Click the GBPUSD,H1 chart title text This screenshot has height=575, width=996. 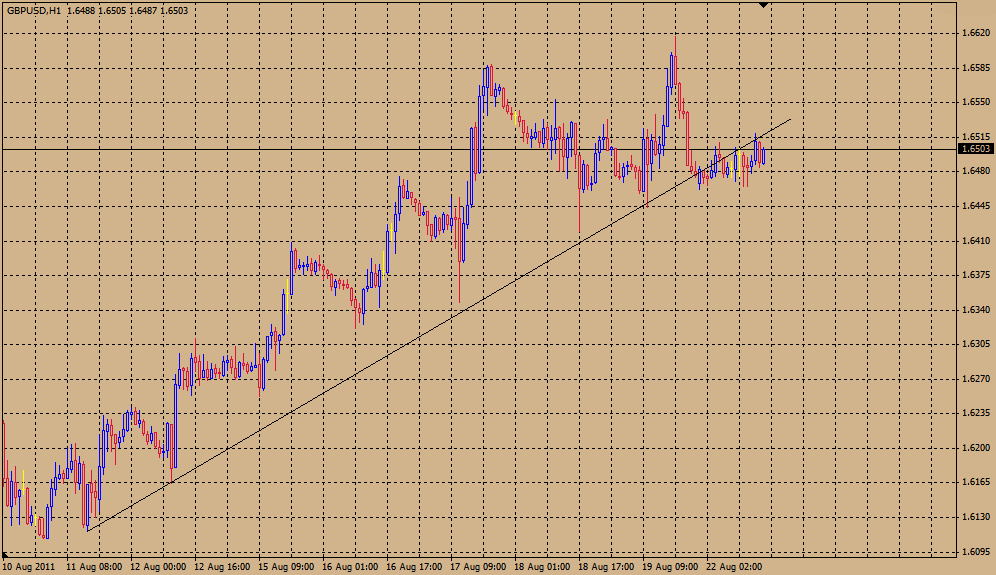34,10
